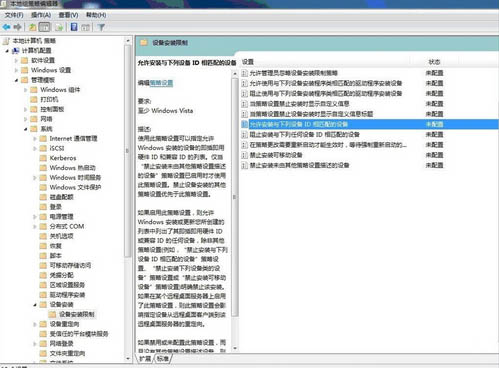Expand the iSCSI folder arrow
Image resolution: width=499 pixels, height=368 pixels.
[35, 148]
